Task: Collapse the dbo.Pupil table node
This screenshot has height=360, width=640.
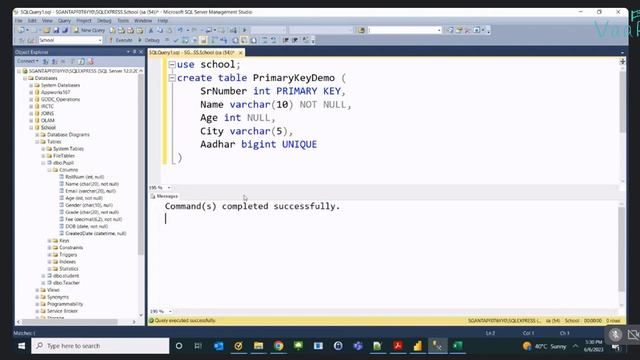Action: tap(43, 163)
